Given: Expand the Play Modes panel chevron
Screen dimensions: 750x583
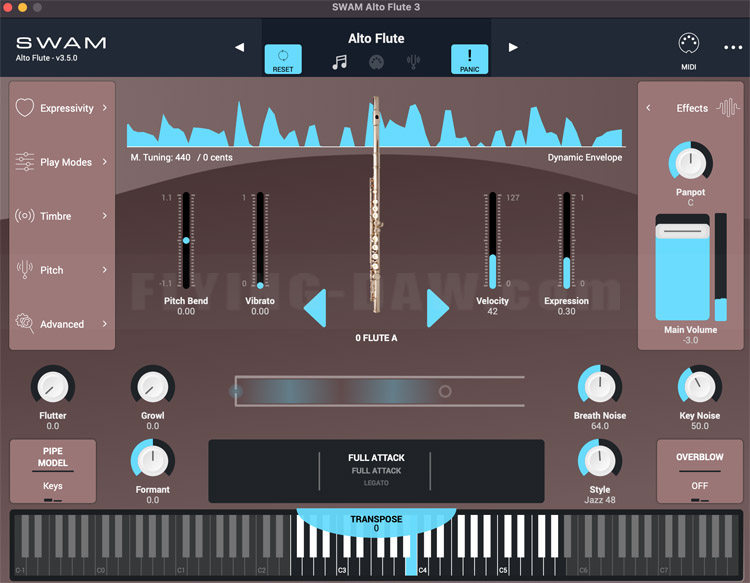Looking at the screenshot, I should [x=105, y=162].
